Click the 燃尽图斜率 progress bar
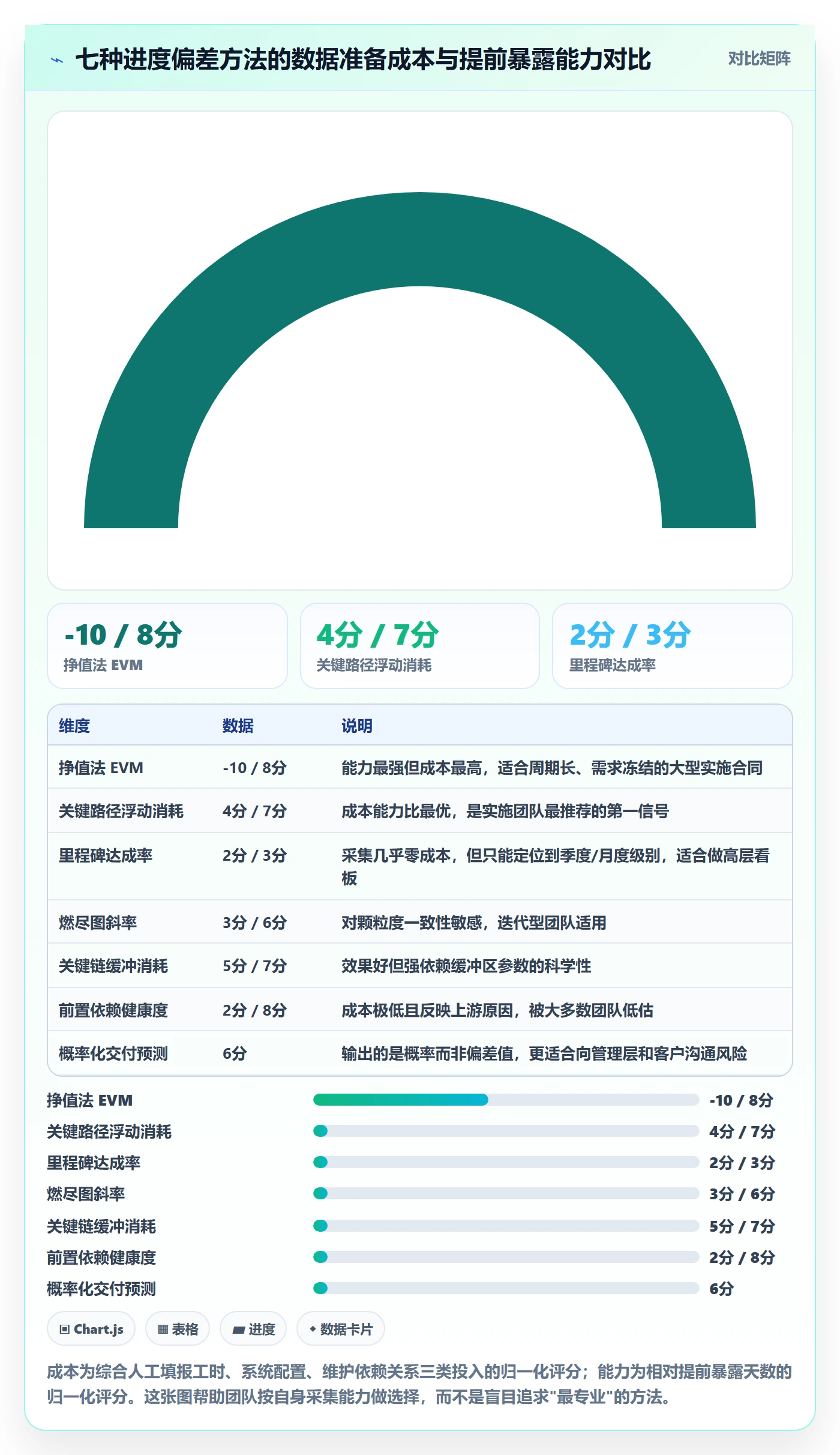 click(506, 1193)
